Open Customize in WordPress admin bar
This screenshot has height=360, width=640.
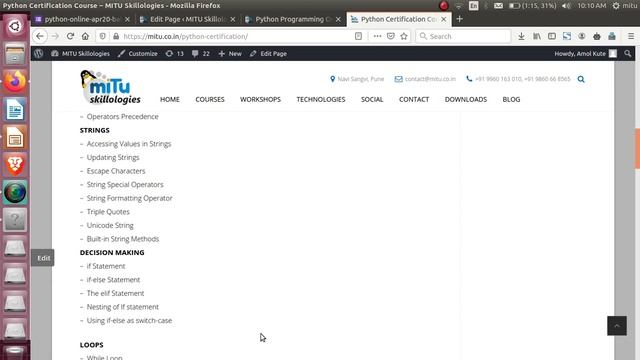pyautogui.click(x=138, y=53)
